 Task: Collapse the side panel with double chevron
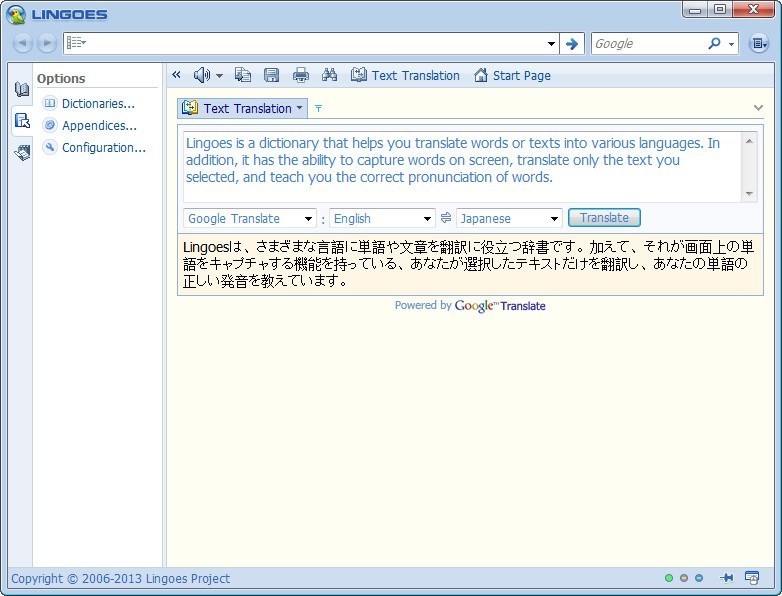176,75
